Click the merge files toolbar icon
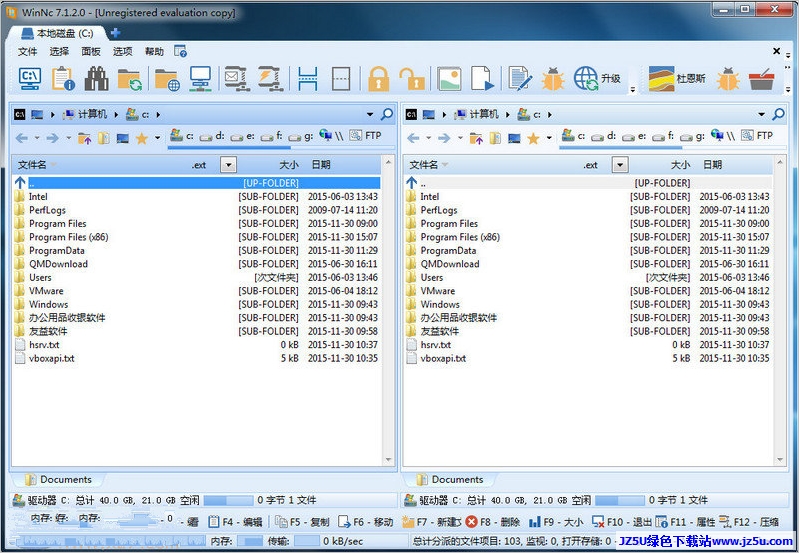The image size is (799, 553). coord(341,79)
